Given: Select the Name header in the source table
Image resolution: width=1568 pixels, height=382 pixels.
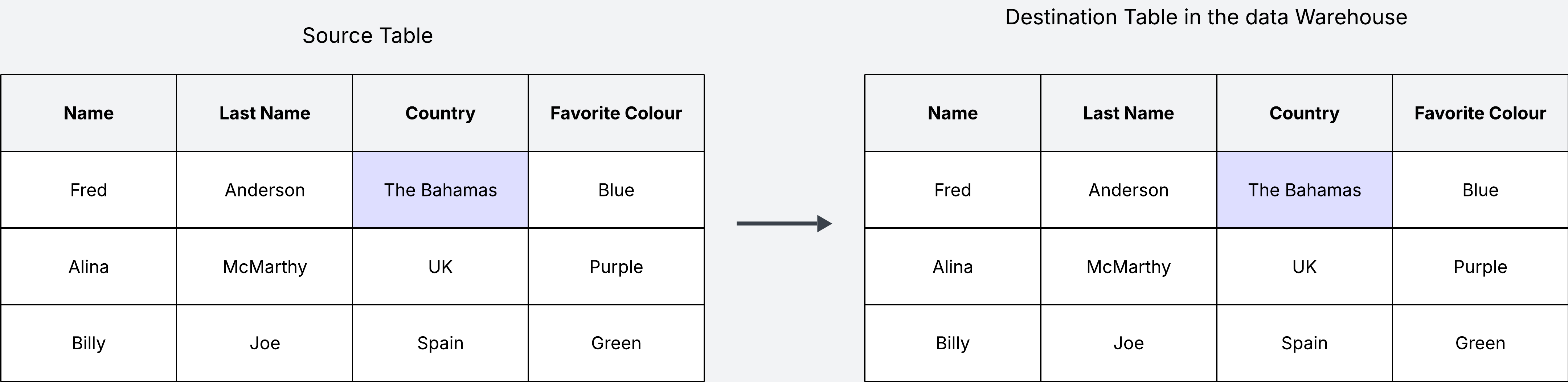Looking at the screenshot, I should click(x=88, y=113).
